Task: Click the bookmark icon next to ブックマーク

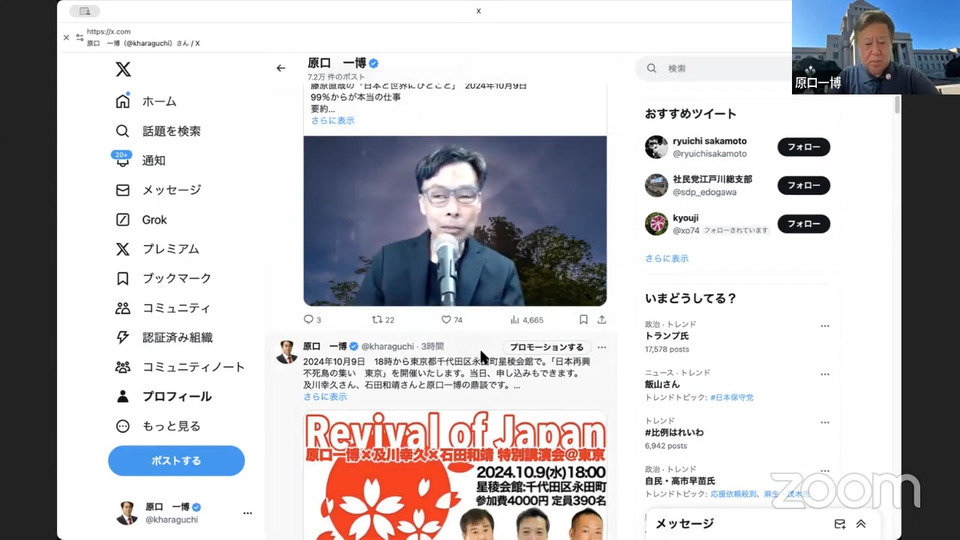Action: [122, 279]
